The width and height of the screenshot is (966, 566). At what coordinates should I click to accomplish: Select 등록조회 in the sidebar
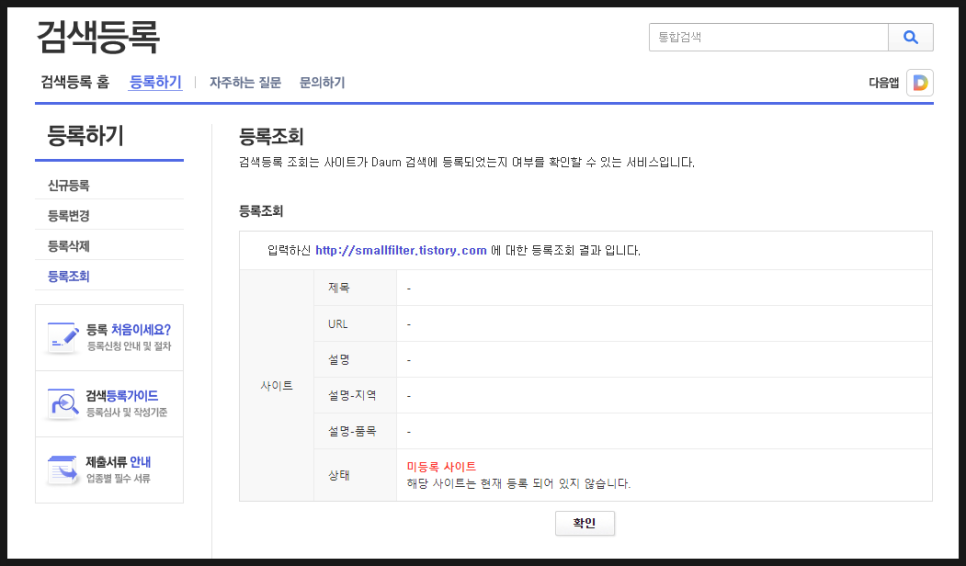click(68, 276)
